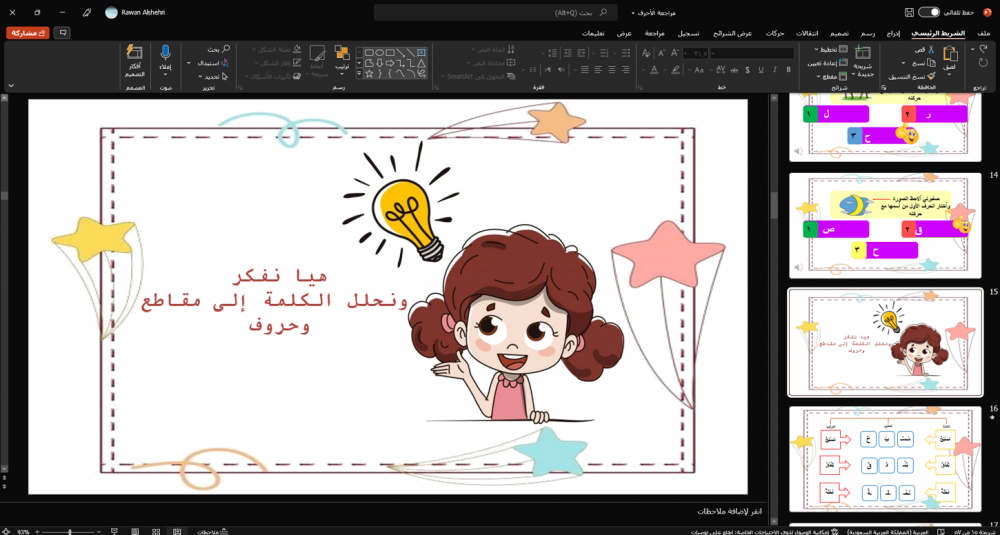Click the Replace (استبدال) icon
Viewport: 1000px width, 535px height.
(x=225, y=62)
